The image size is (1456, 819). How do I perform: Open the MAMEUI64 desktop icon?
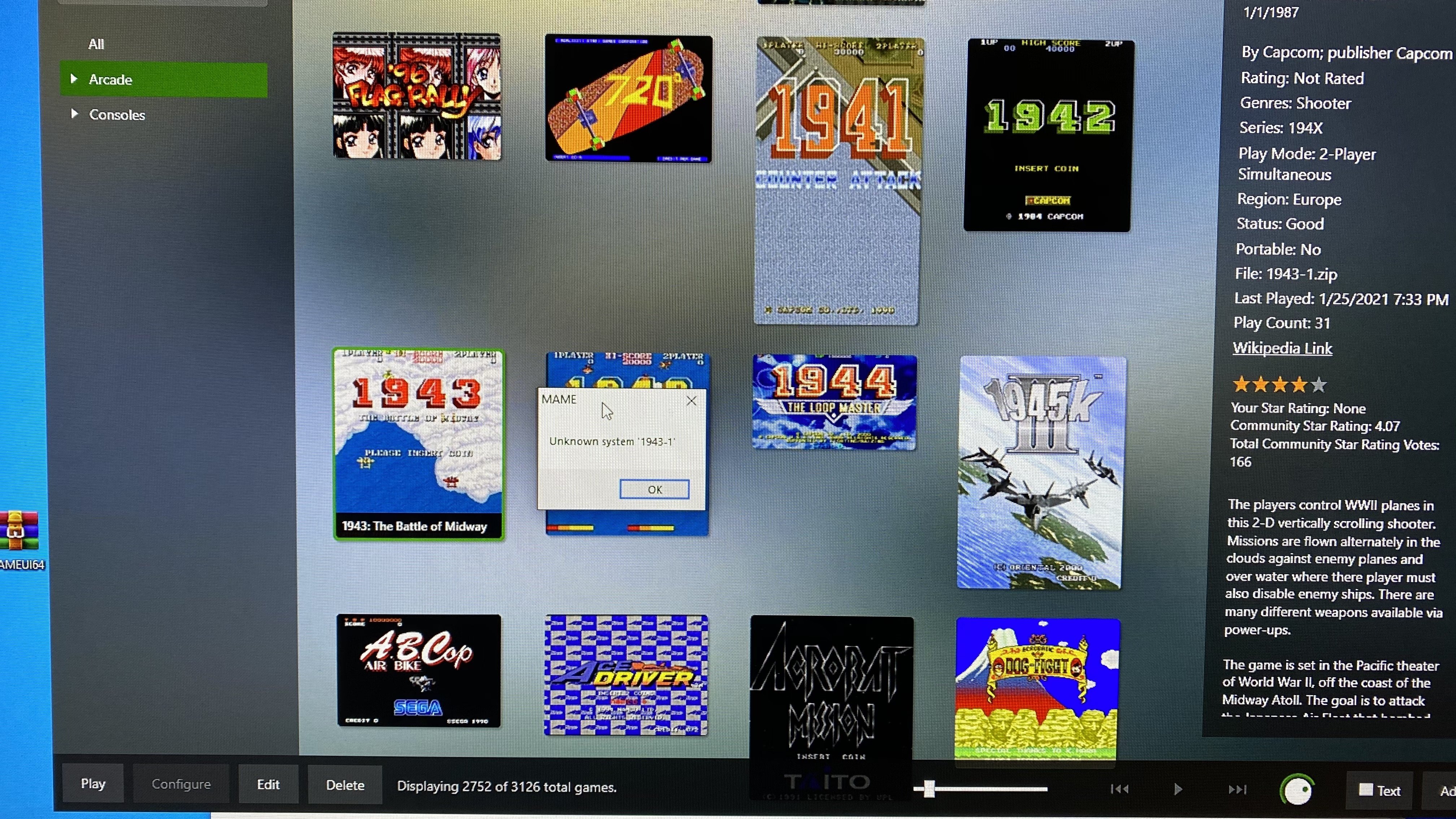pos(20,540)
